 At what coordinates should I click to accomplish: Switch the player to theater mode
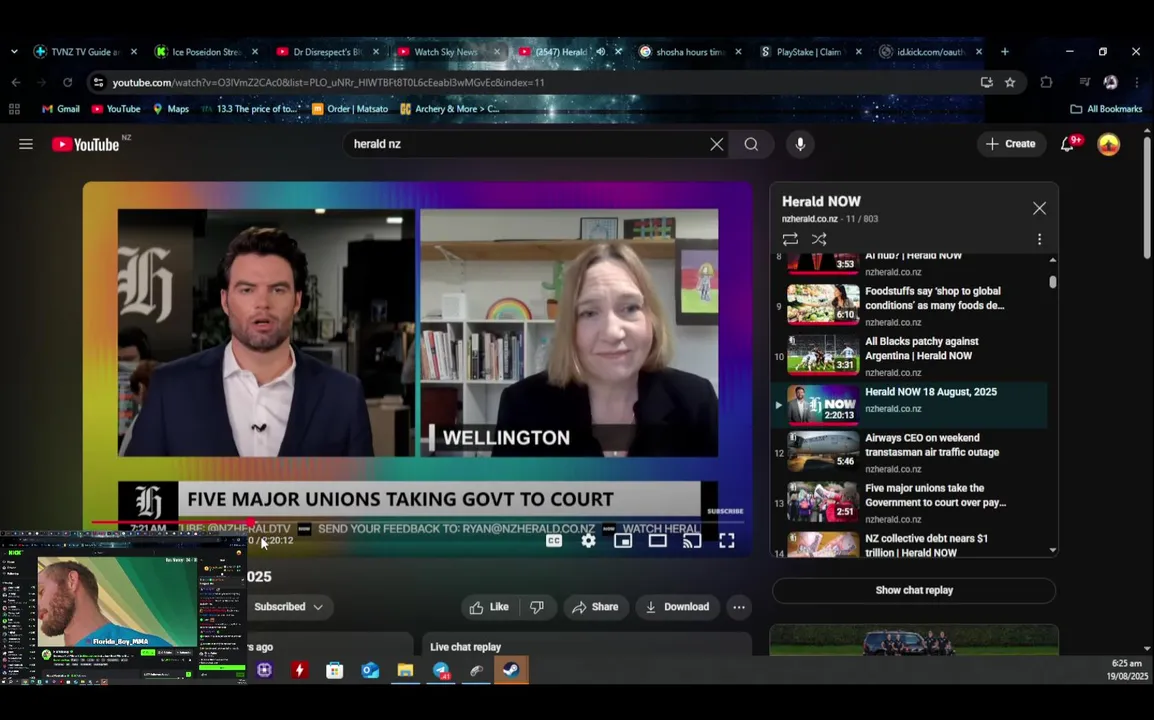[657, 541]
